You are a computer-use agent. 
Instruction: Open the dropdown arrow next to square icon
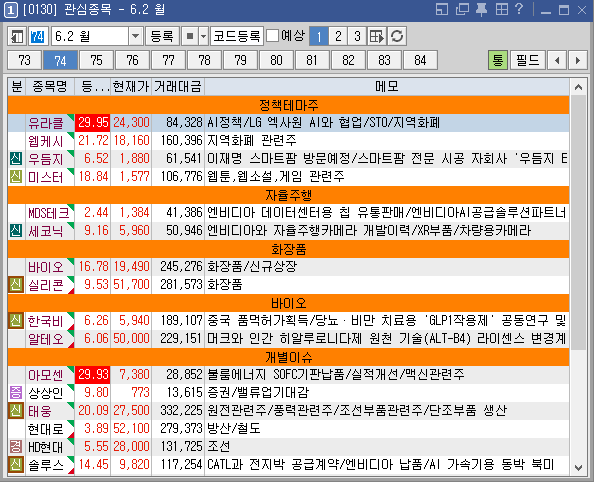[x=204, y=36]
